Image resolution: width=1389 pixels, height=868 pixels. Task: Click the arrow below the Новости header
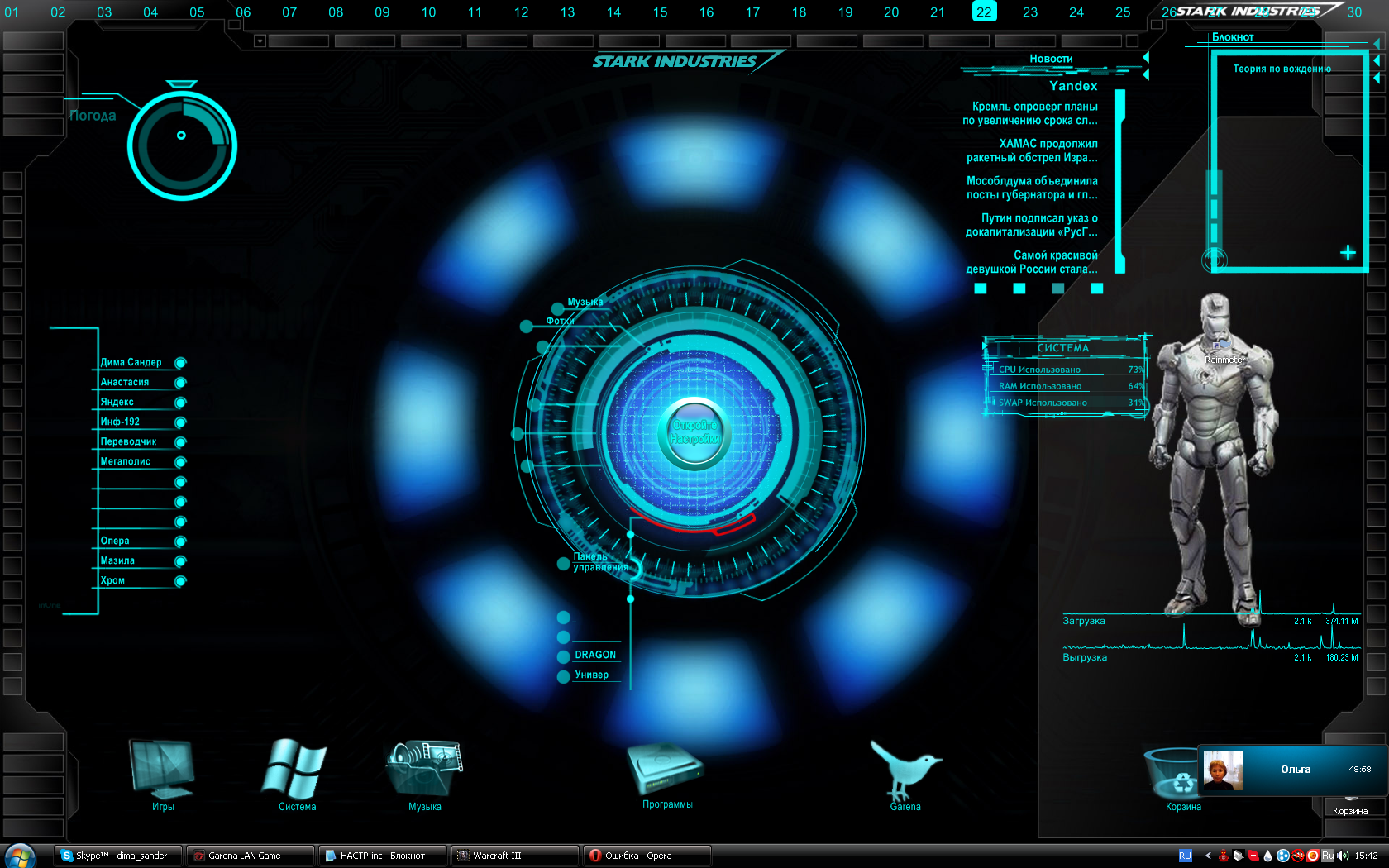[x=1146, y=74]
